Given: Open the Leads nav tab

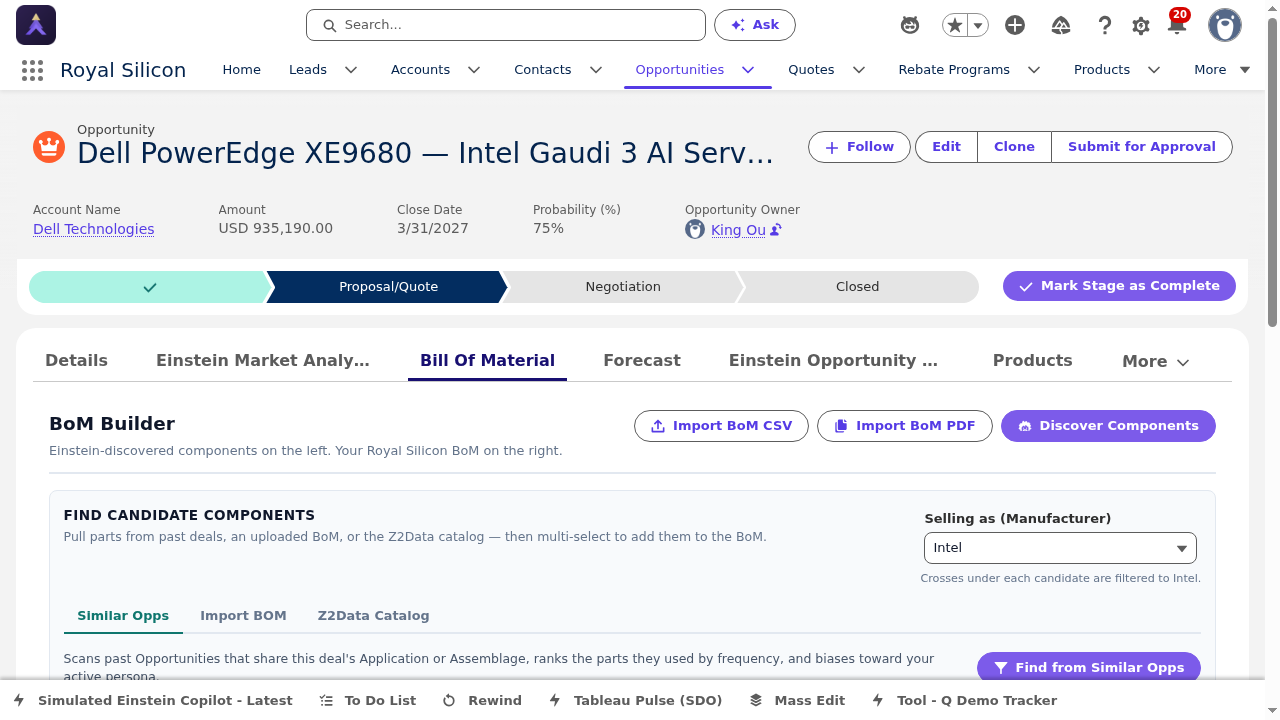Looking at the screenshot, I should coord(308,70).
